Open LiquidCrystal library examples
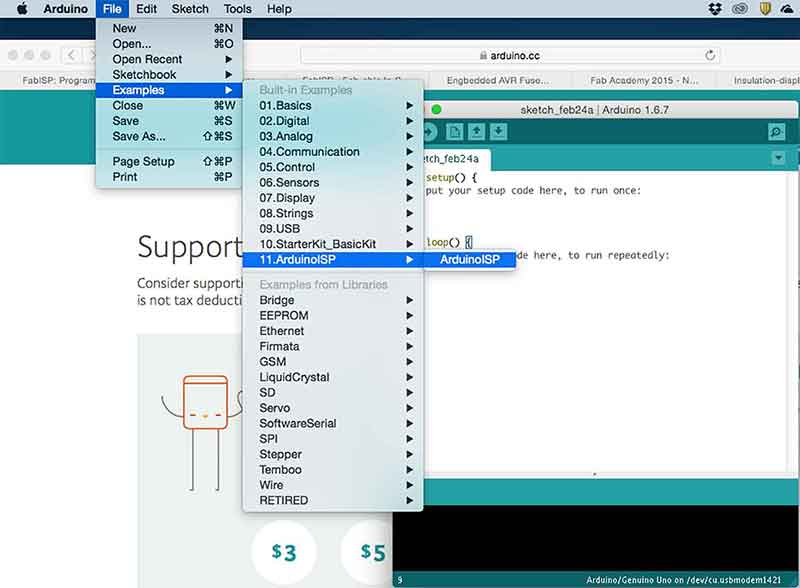800x588 pixels. (x=333, y=377)
